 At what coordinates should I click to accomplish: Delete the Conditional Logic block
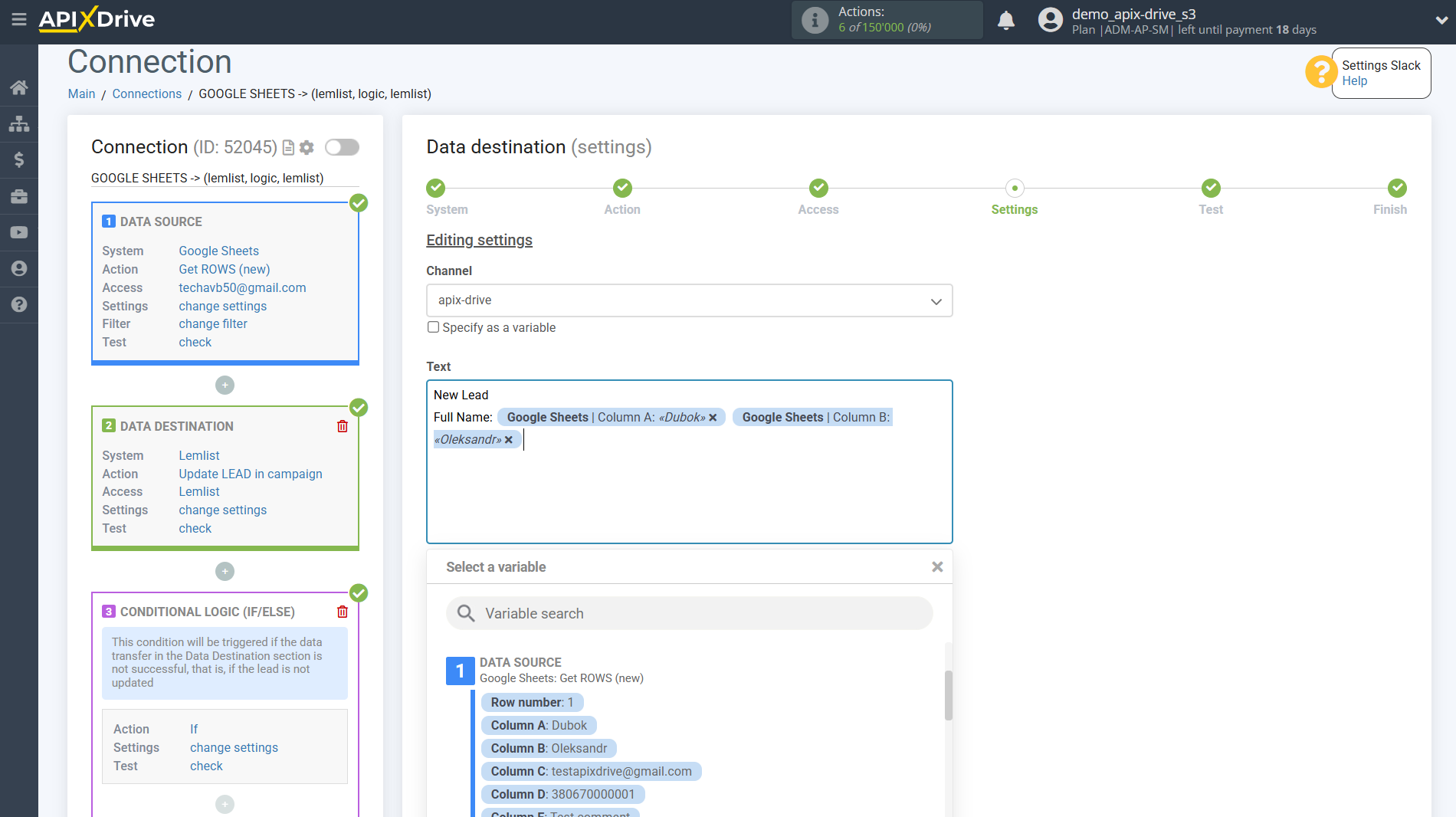click(343, 612)
